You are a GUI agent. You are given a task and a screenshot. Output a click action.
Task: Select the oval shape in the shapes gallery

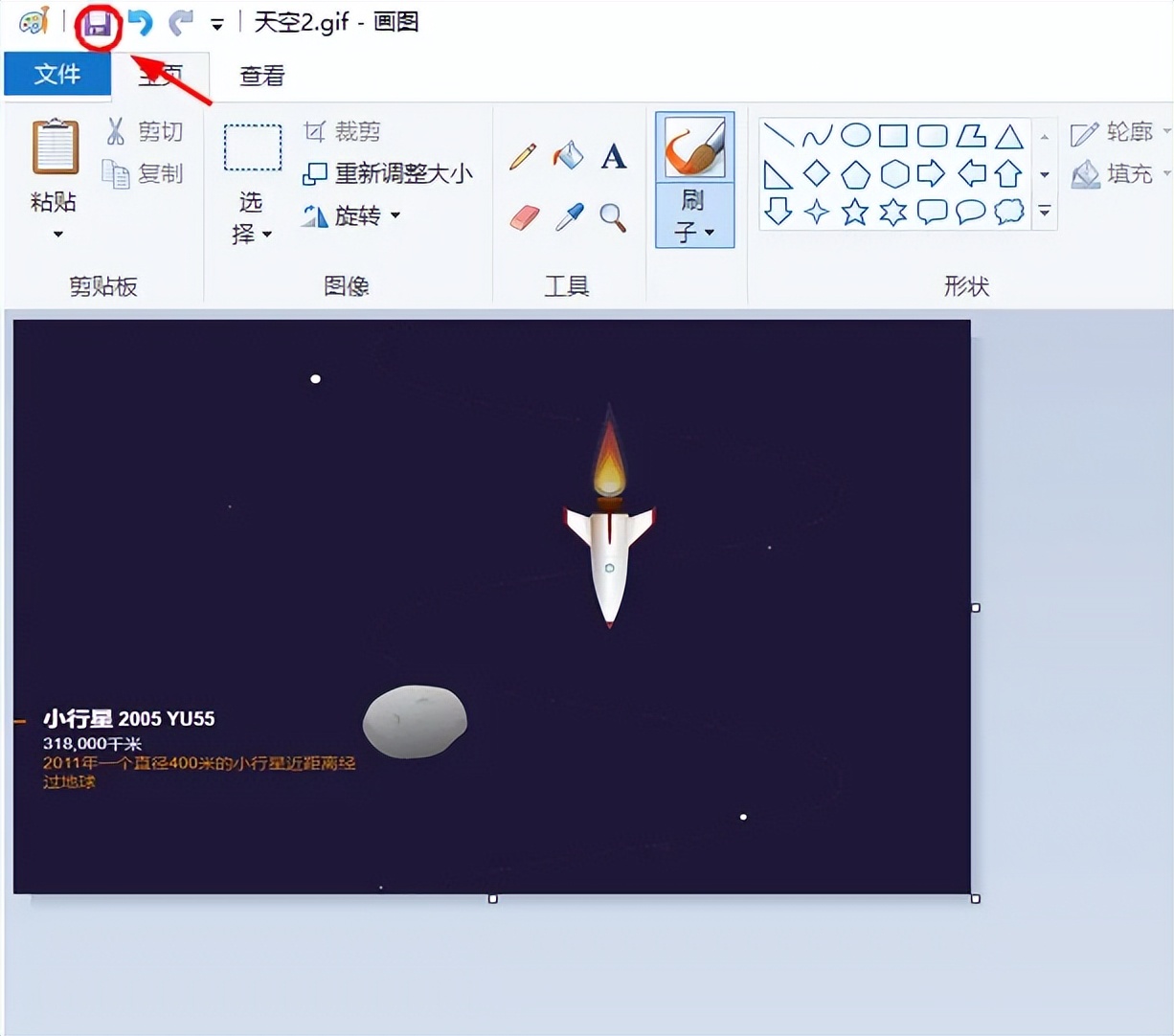coord(855,135)
